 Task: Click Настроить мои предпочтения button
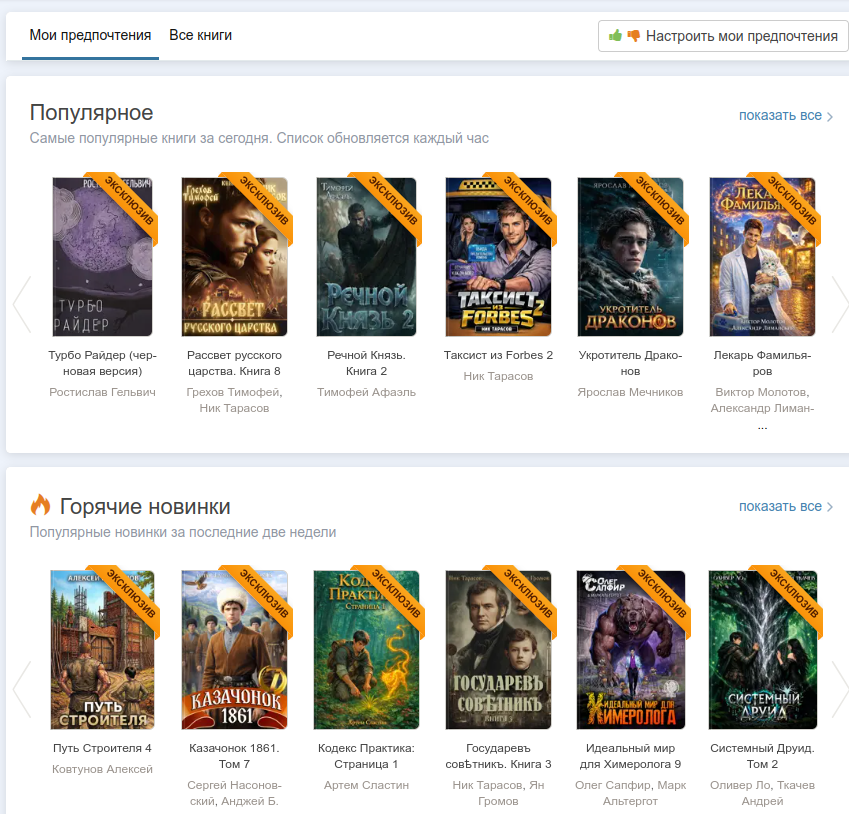click(723, 36)
